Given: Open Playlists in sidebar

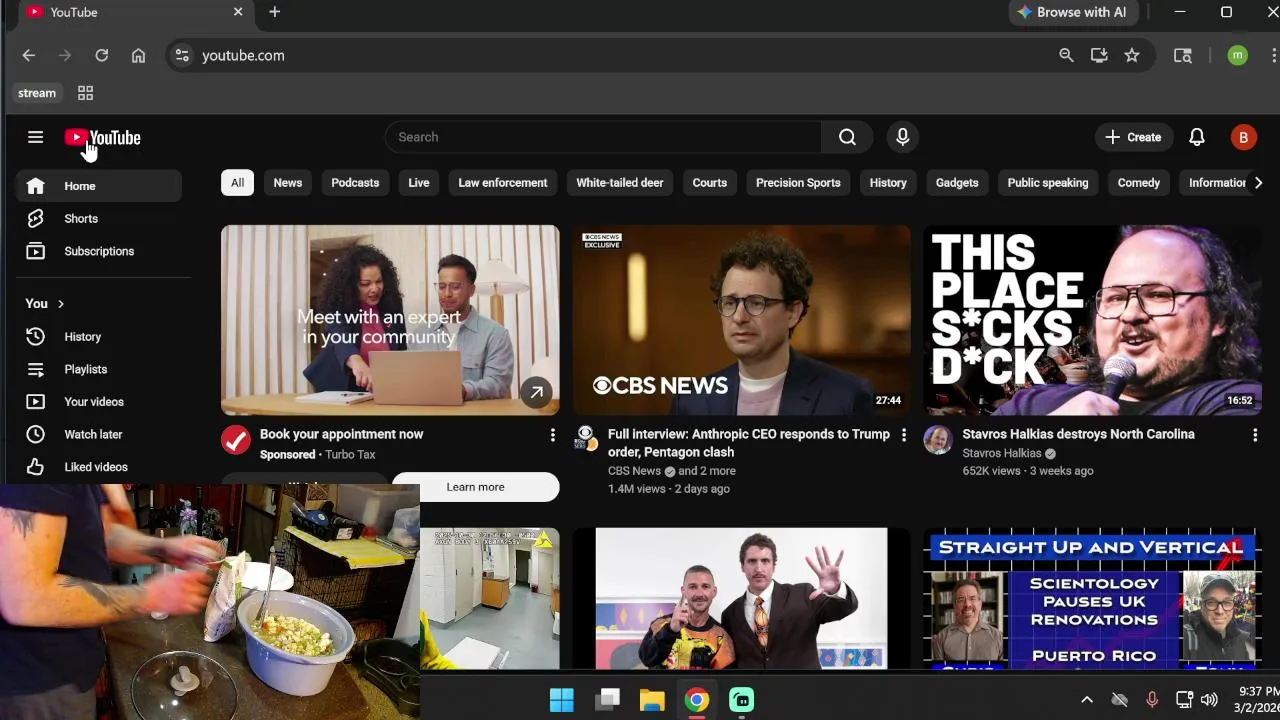Looking at the screenshot, I should (x=98, y=370).
